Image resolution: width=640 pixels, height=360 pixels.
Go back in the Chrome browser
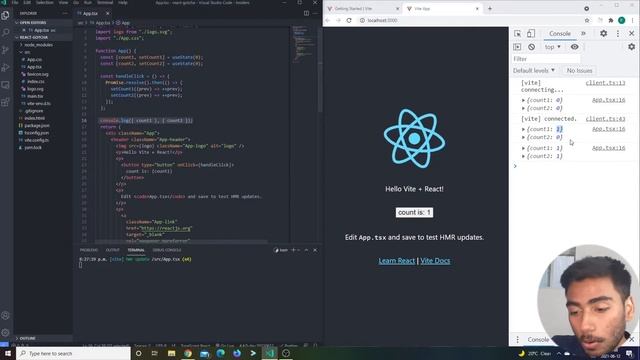click(x=328, y=20)
